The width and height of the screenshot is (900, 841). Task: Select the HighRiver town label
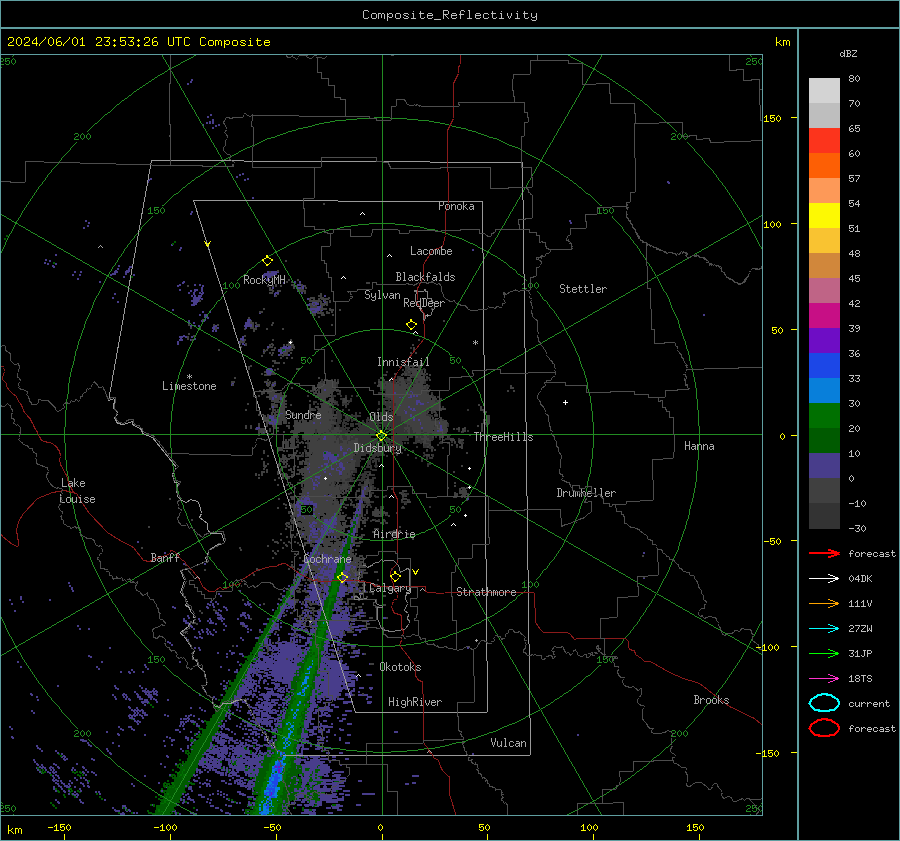(415, 702)
